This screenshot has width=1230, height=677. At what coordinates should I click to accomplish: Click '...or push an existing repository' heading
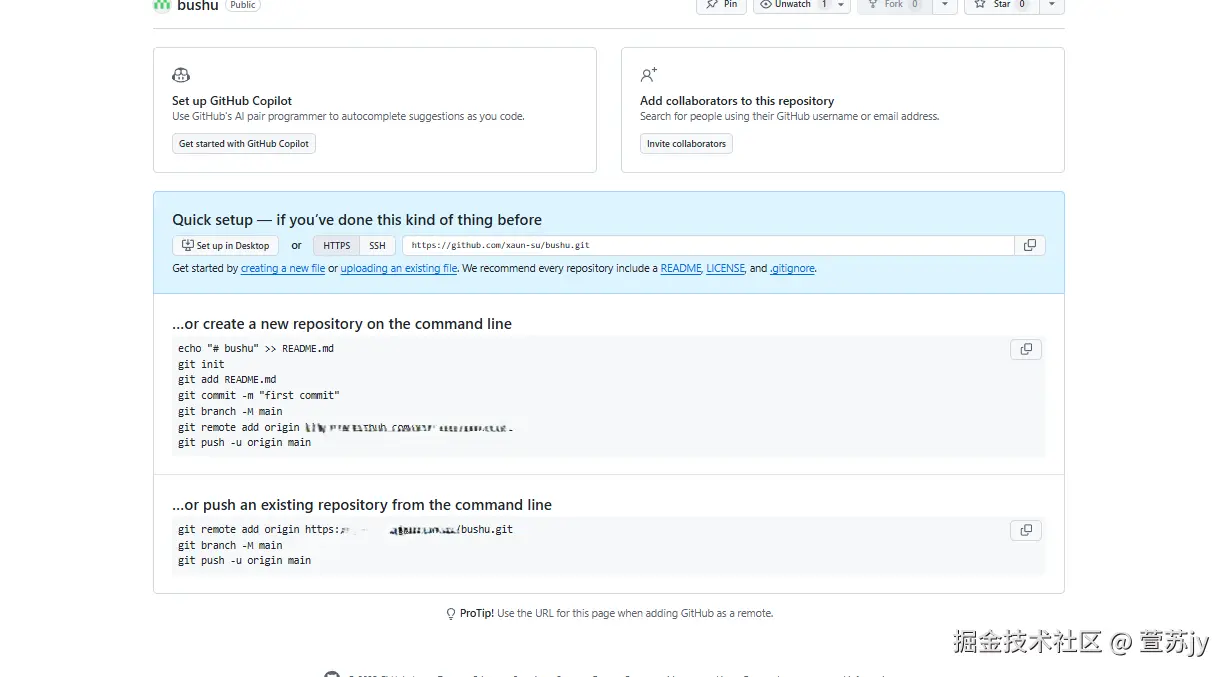click(x=362, y=505)
